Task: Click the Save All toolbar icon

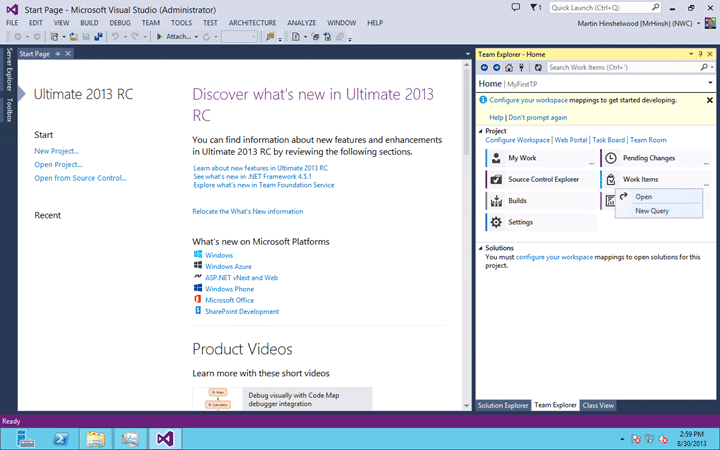Action: coord(98,37)
